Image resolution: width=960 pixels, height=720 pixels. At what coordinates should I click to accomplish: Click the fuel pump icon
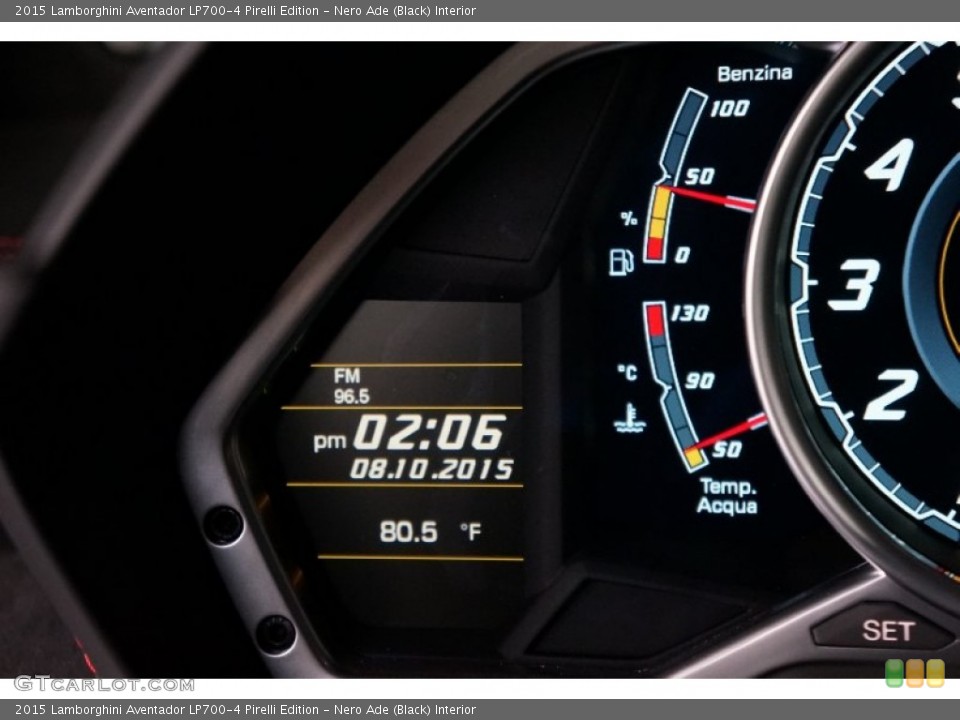[x=621, y=262]
